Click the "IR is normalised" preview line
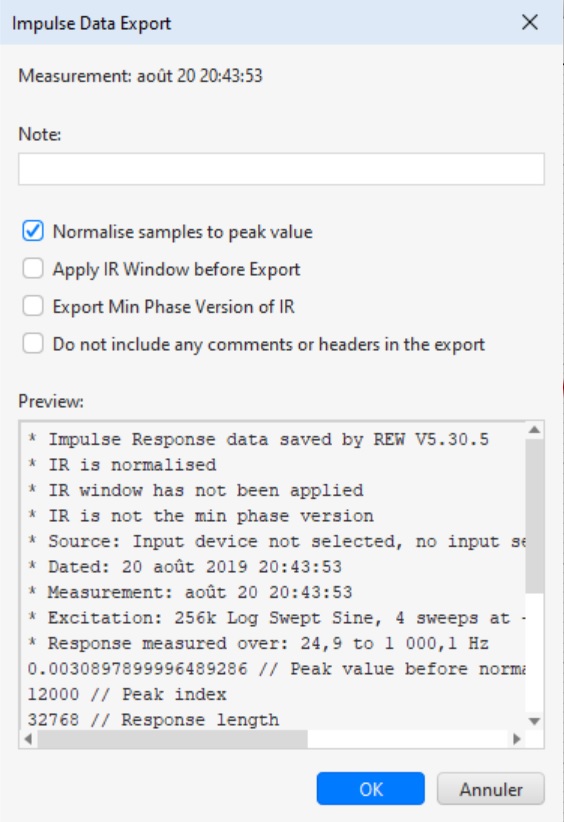564x822 pixels. 122,464
